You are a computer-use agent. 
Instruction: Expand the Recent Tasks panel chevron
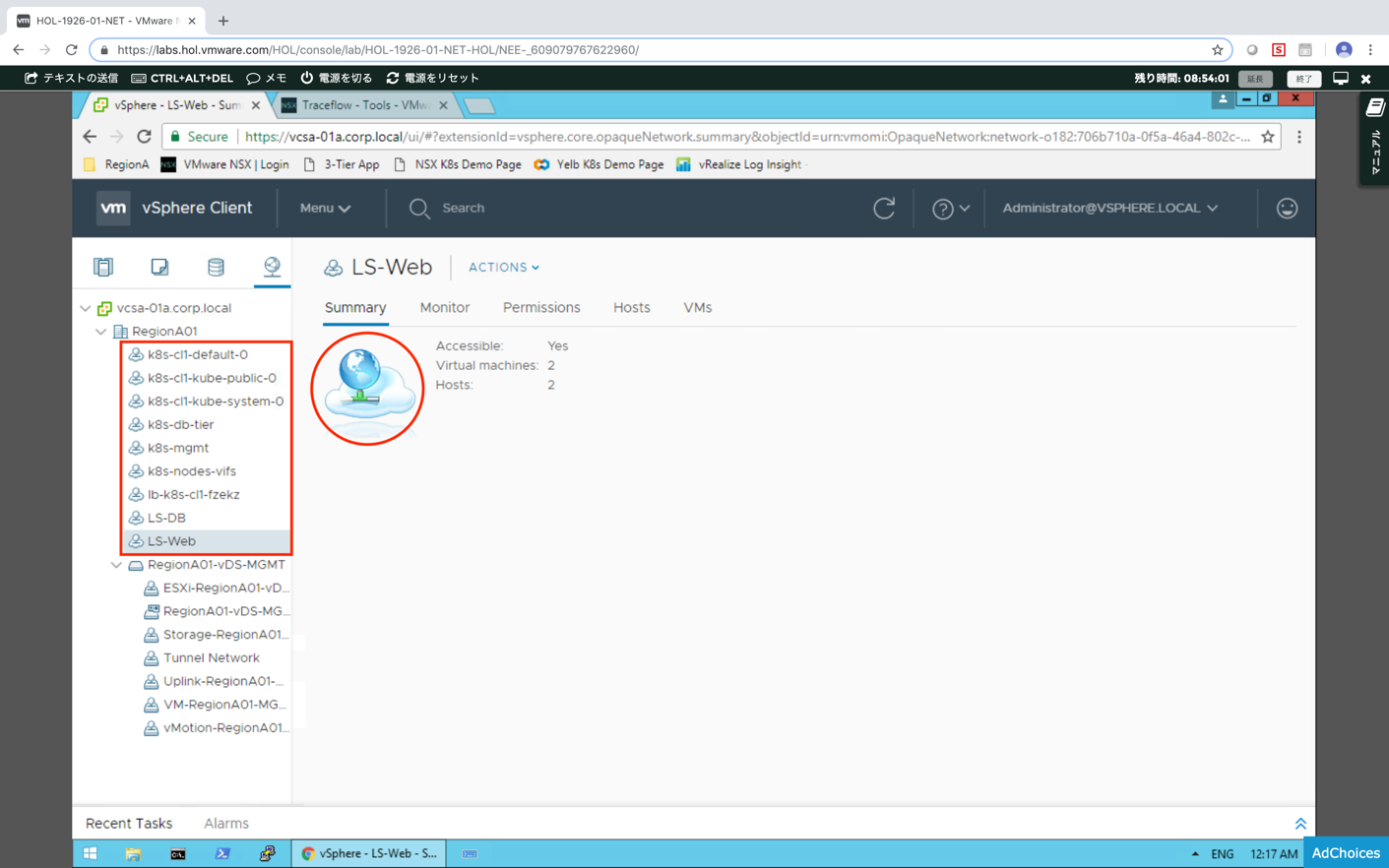pos(1300,824)
